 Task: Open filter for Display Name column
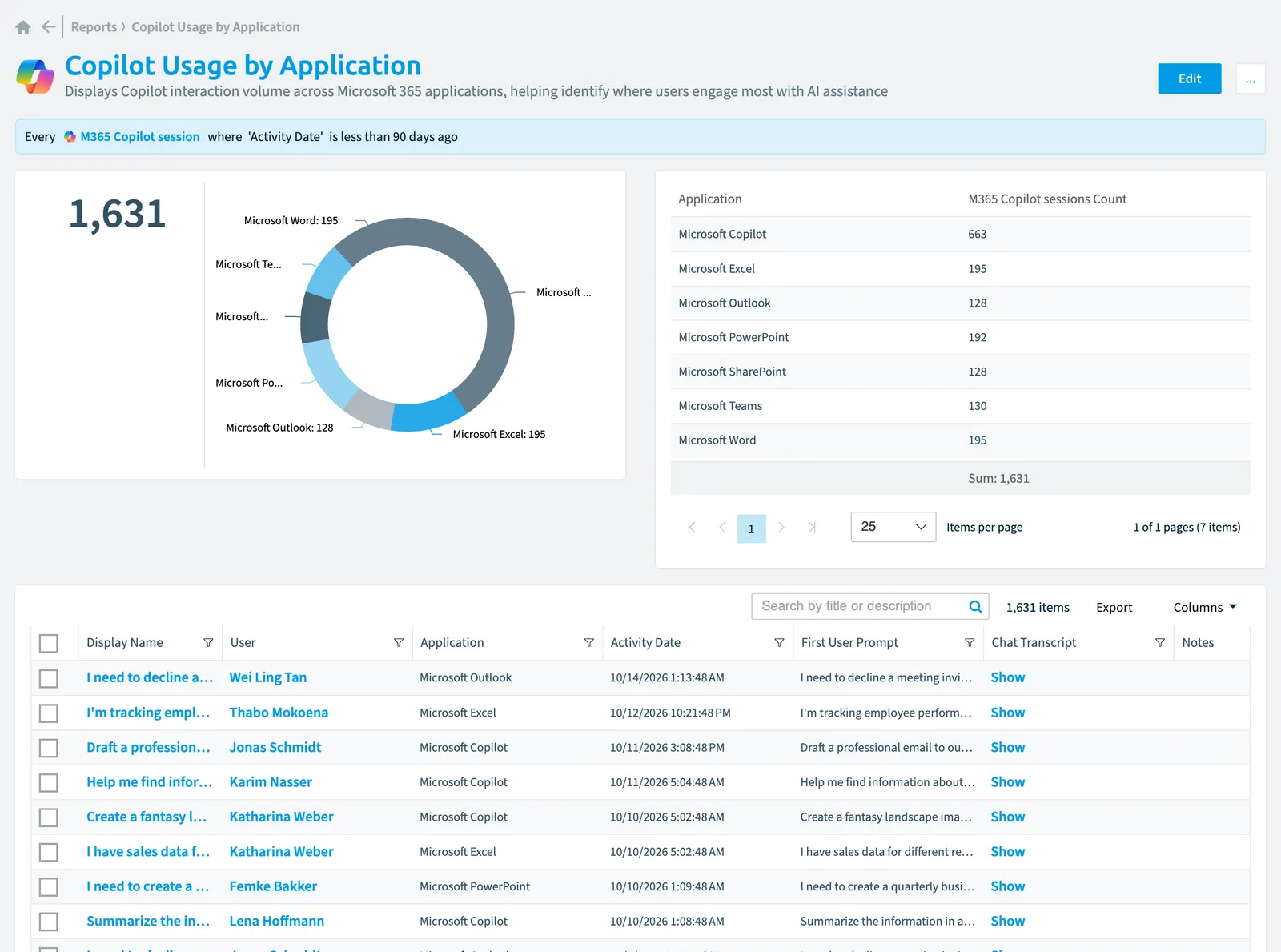pyautogui.click(x=208, y=642)
